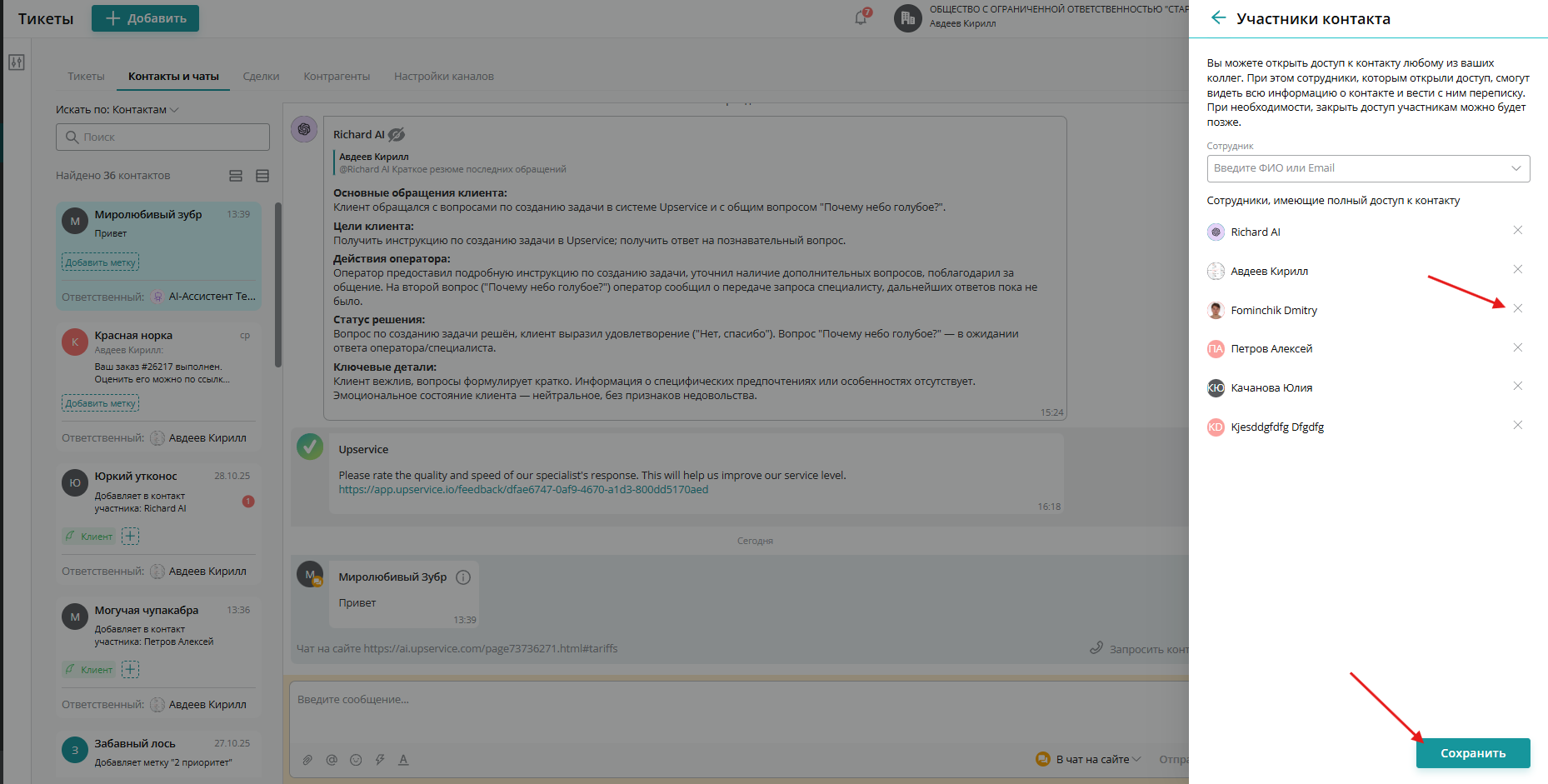Click the Сохранить button

pos(1473,753)
